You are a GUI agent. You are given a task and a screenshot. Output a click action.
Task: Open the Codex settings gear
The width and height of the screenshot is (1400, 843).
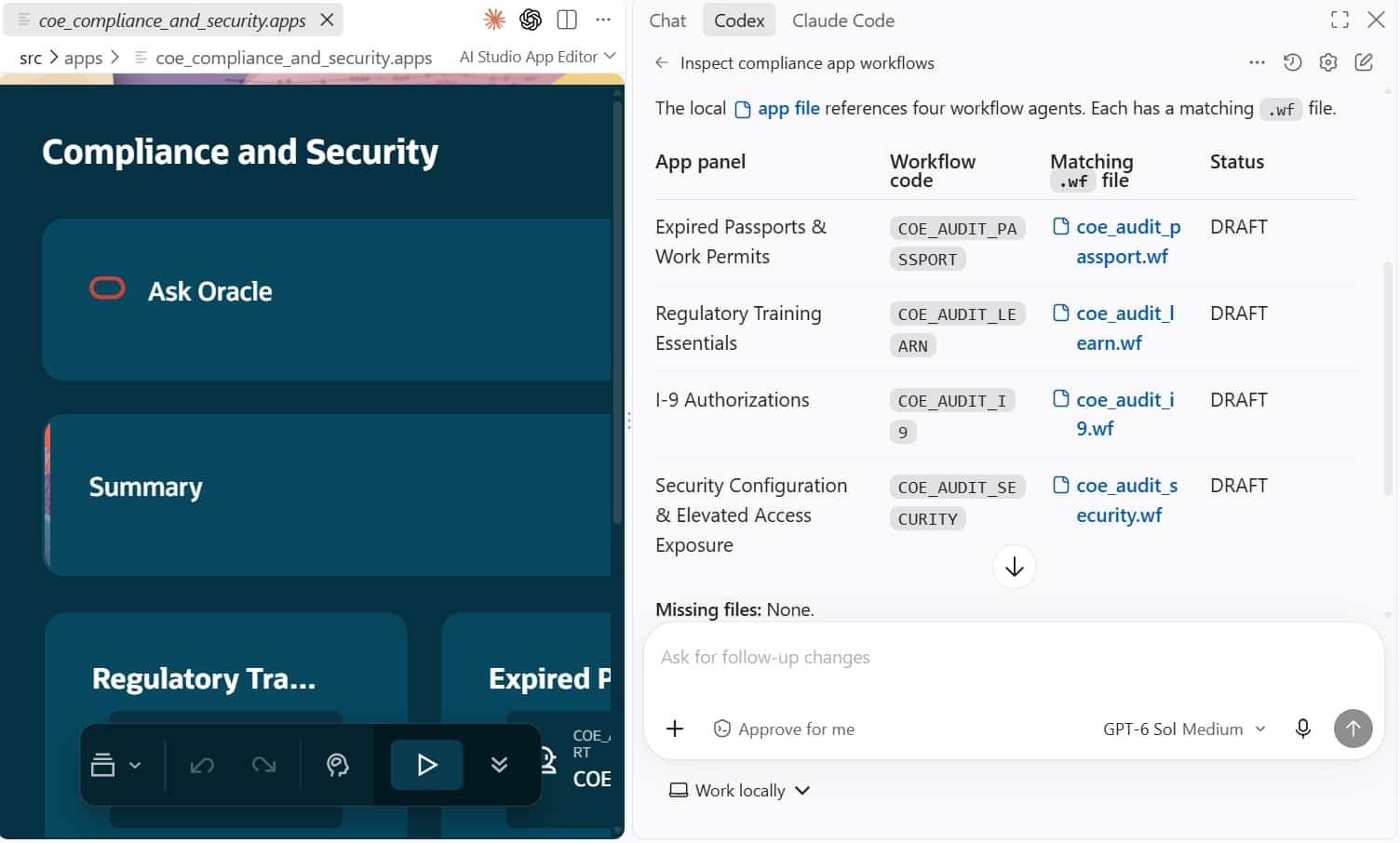[x=1328, y=62]
